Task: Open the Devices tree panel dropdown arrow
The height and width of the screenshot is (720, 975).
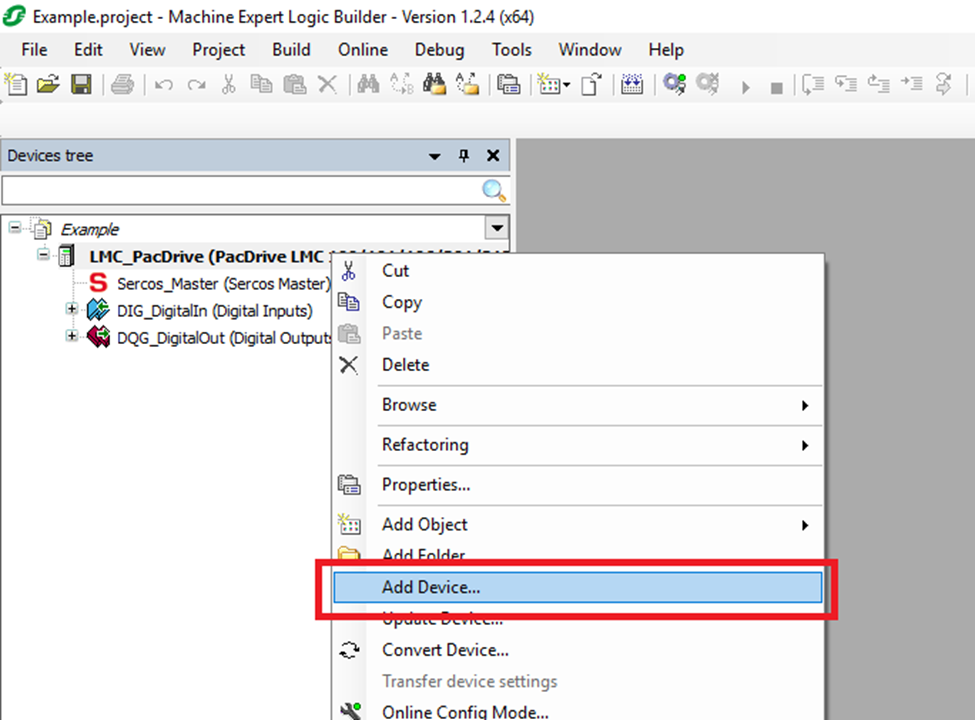Action: 434,156
